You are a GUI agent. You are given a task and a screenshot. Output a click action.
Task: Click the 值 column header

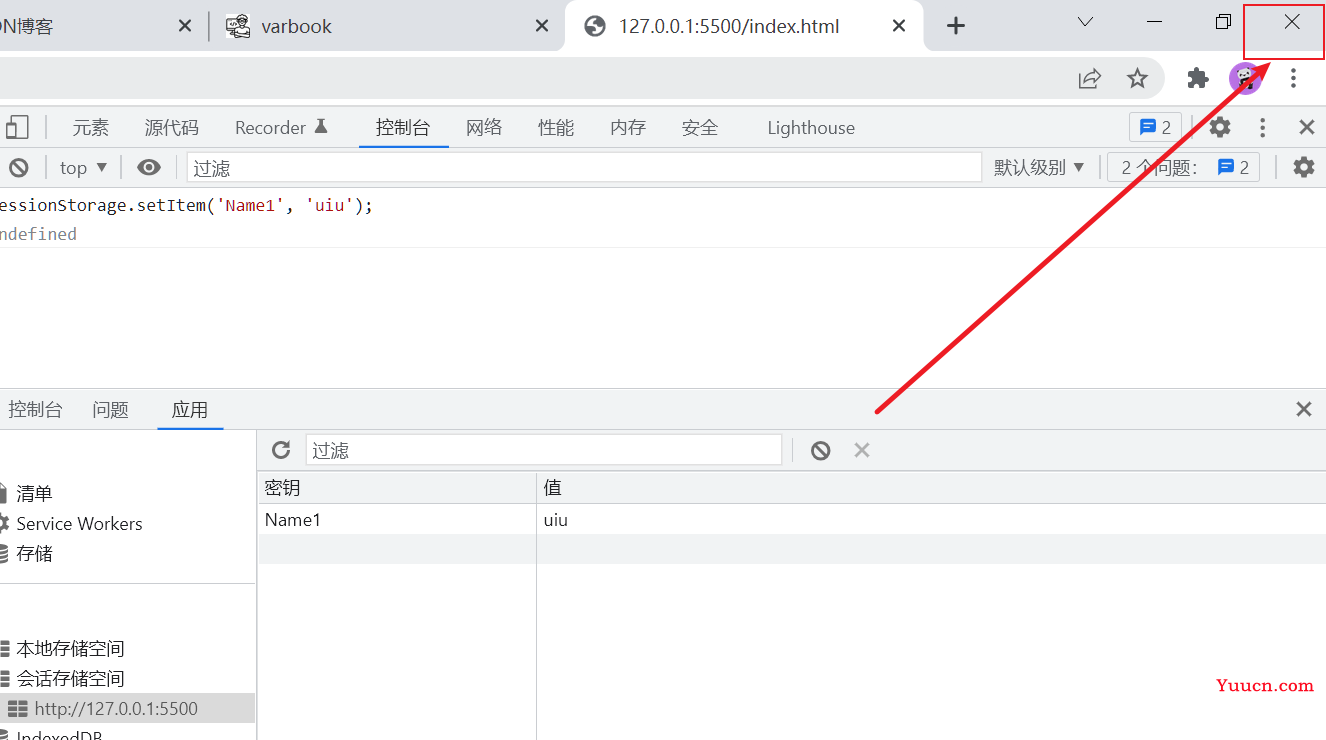coord(931,487)
